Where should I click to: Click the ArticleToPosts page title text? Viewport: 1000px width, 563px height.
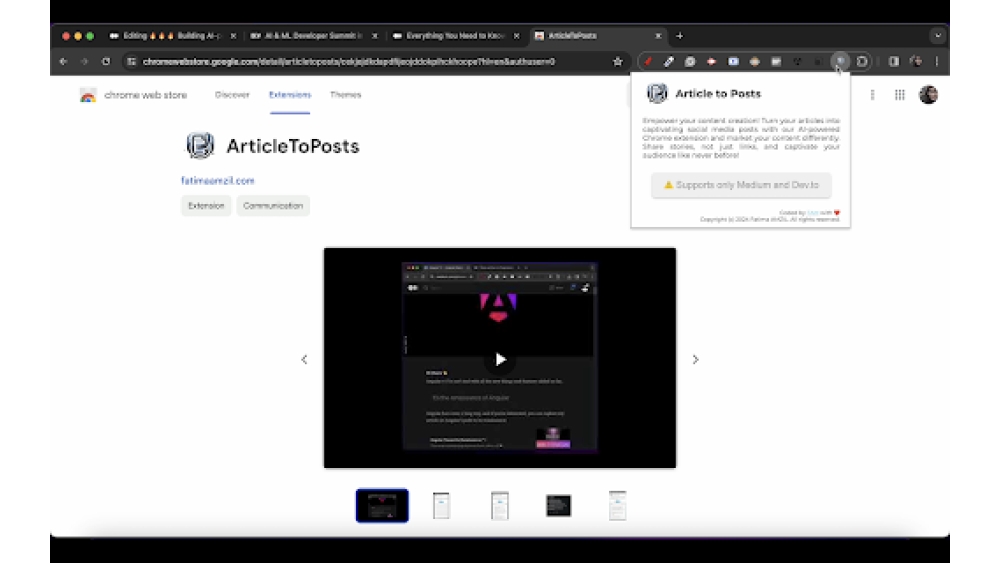tap(293, 146)
